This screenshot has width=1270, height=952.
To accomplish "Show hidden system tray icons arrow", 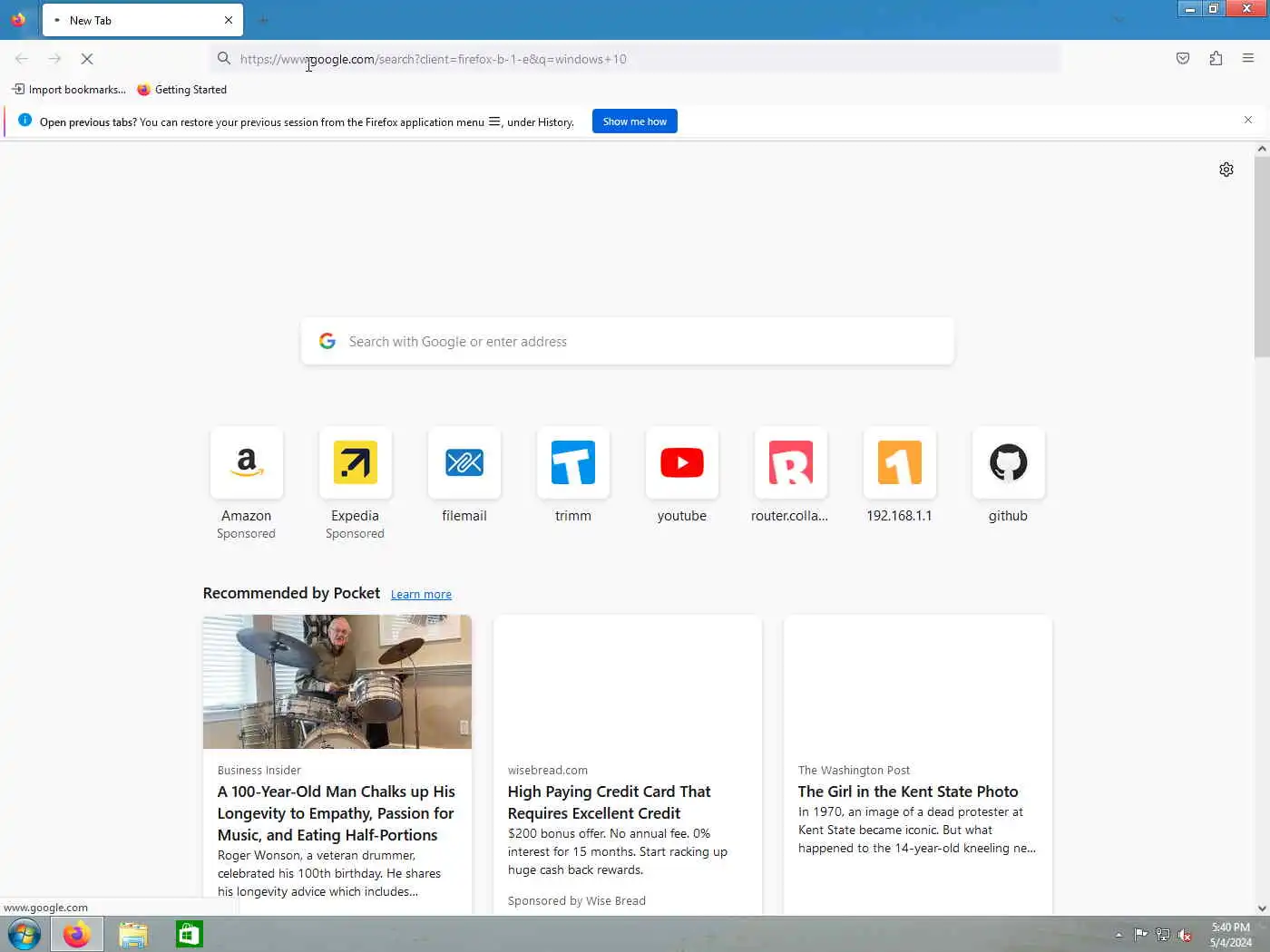I will (x=1119, y=935).
